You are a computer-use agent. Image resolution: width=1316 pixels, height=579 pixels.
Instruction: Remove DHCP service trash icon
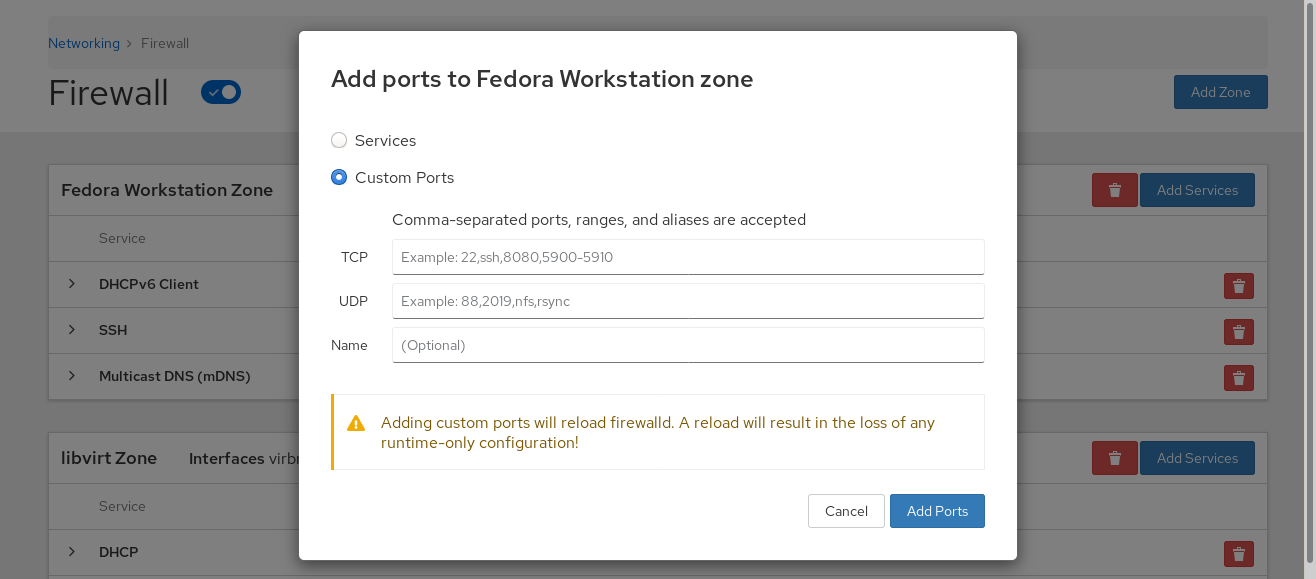tap(1238, 554)
